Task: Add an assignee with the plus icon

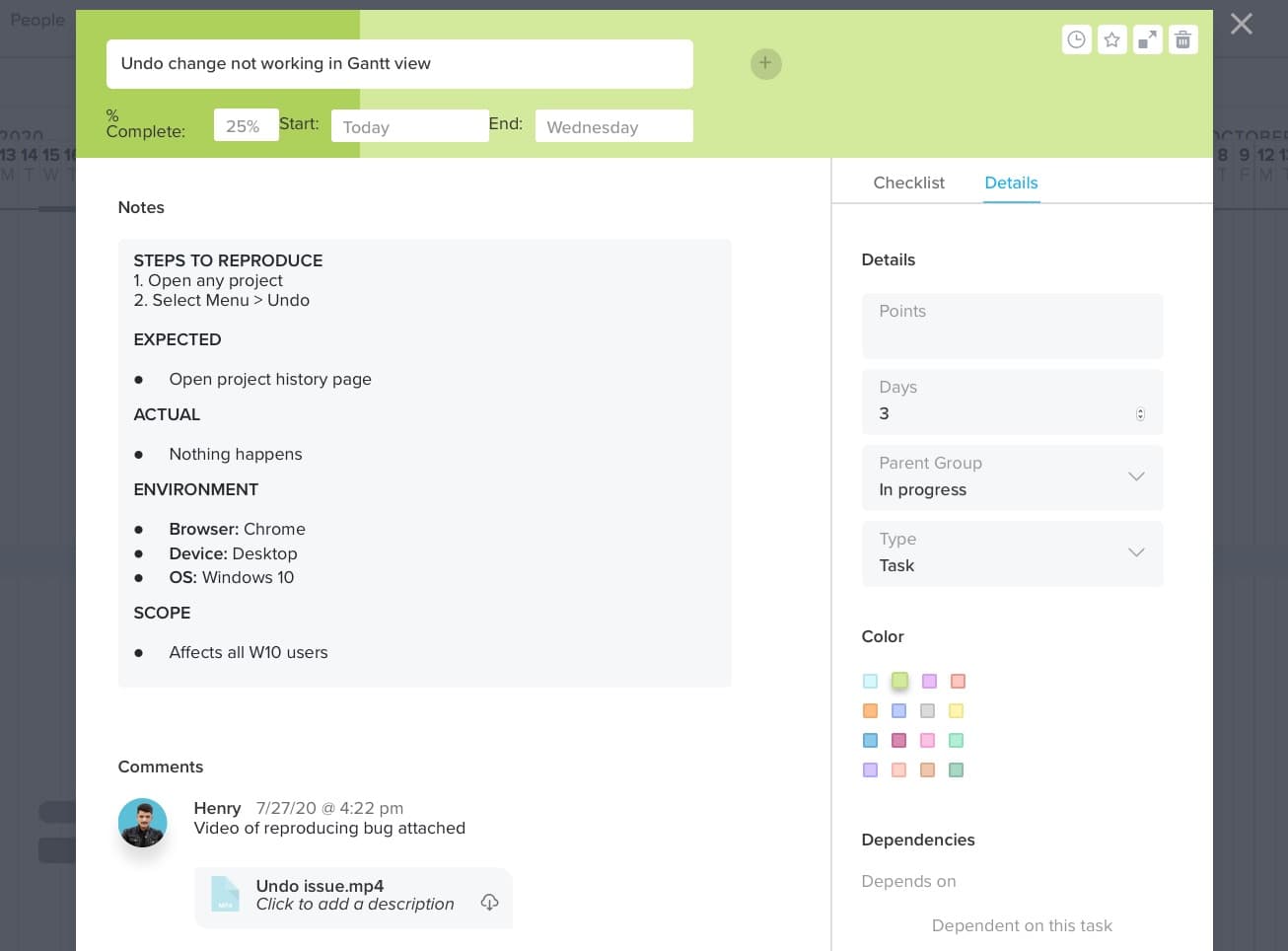Action: pyautogui.click(x=765, y=63)
